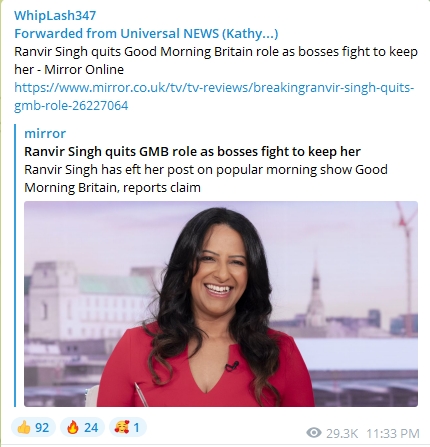The image size is (430, 447).
Task: Add a thumbs up reaction
Action: click(33, 427)
